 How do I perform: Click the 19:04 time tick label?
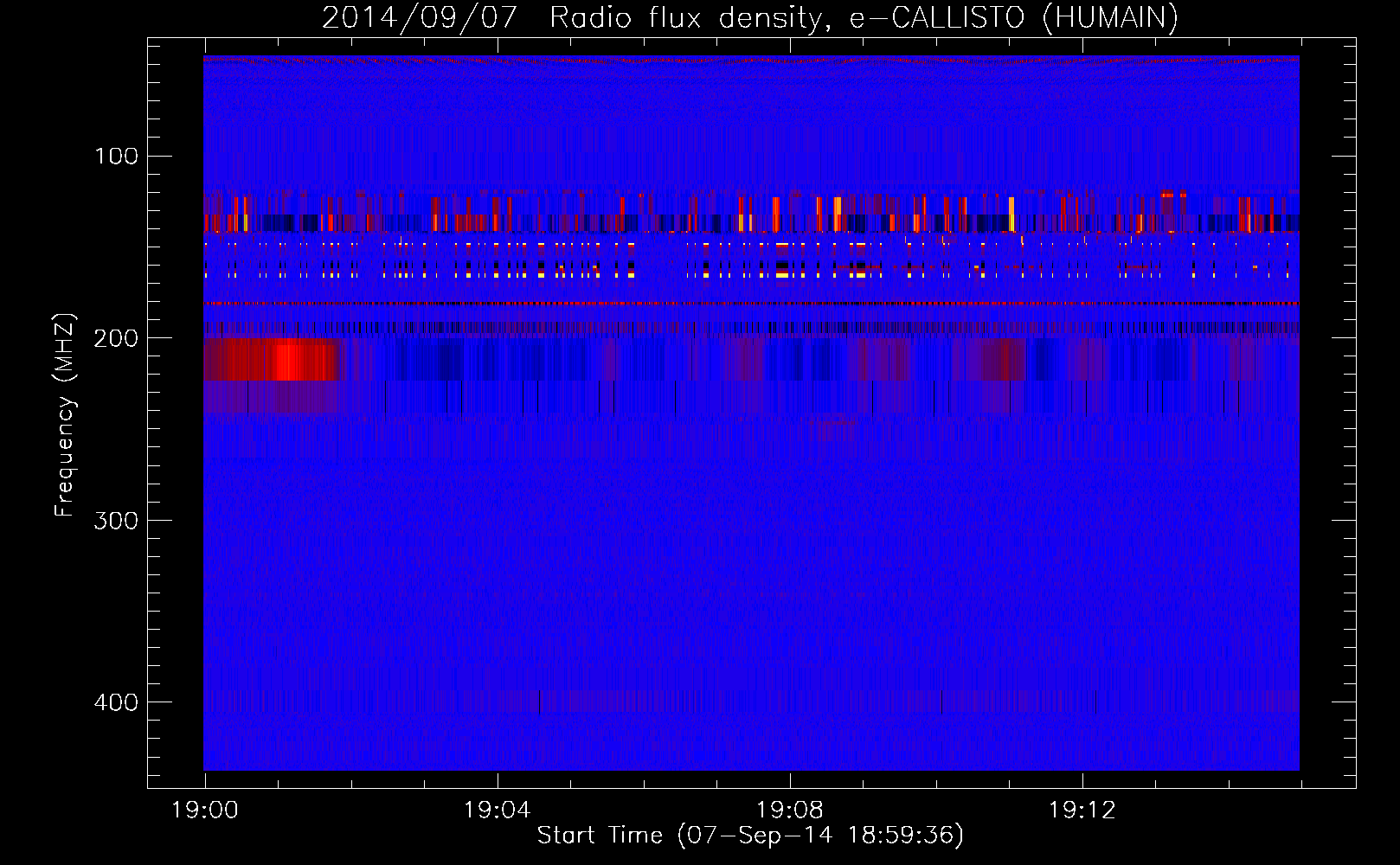coord(498,811)
